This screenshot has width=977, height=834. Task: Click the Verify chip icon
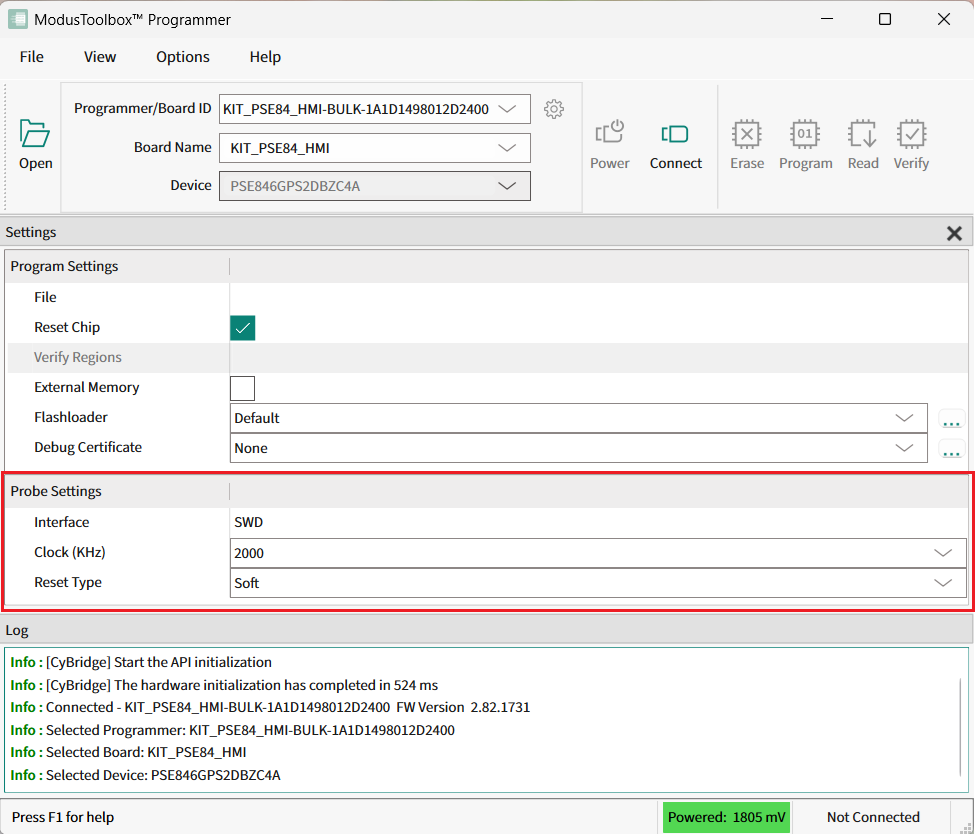coord(911,133)
